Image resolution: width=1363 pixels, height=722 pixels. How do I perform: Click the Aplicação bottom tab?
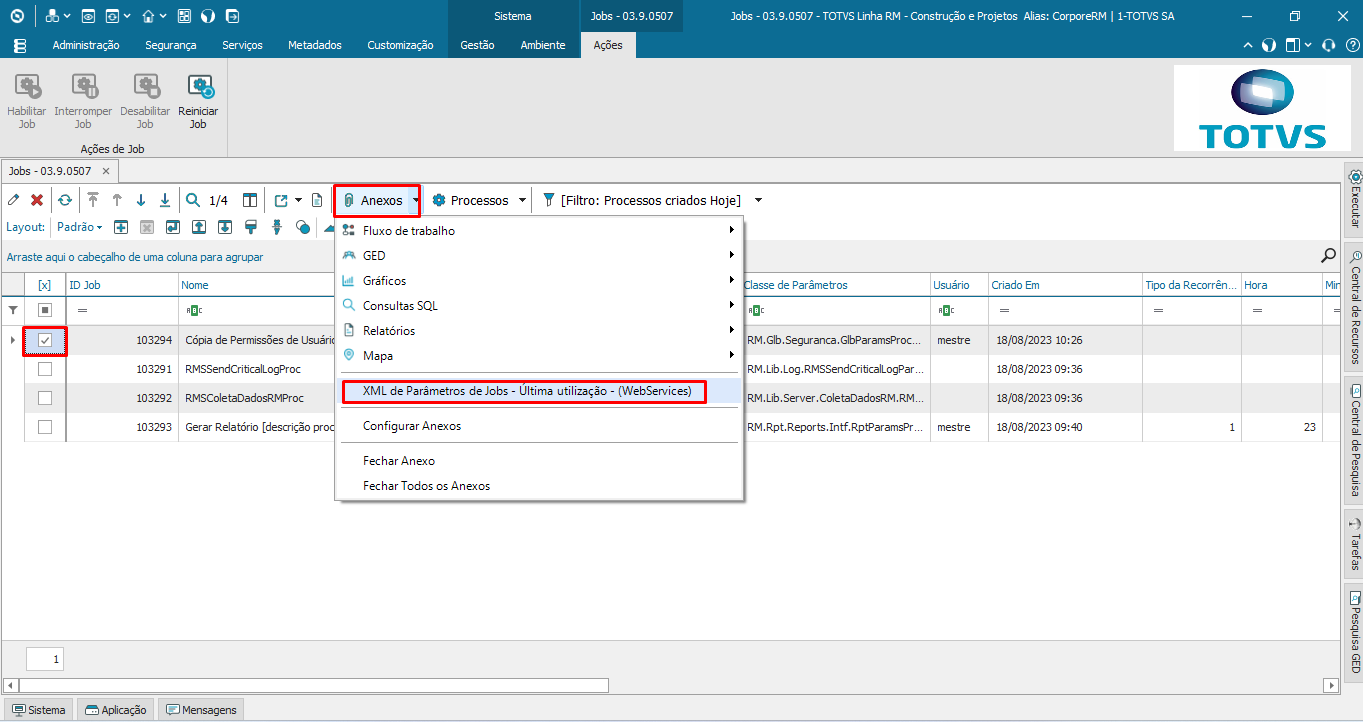pos(116,710)
